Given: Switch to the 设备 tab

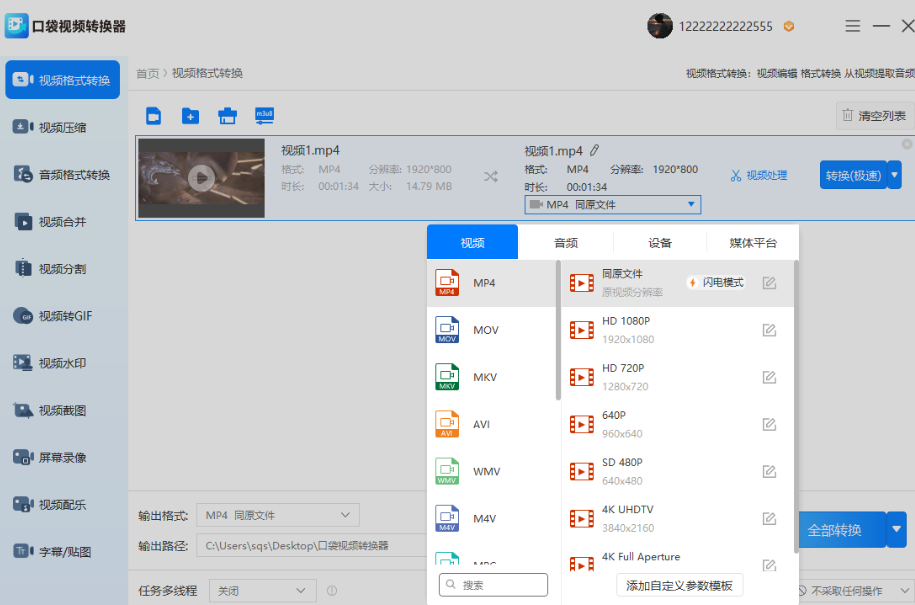Looking at the screenshot, I should (x=660, y=243).
